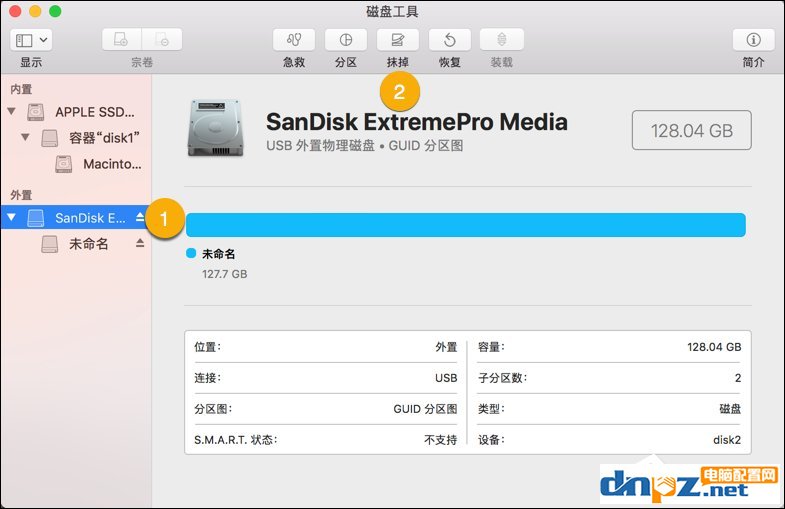The image size is (785, 509).
Task: Click the blue partition usage bar
Action: pyautogui.click(x=466, y=225)
